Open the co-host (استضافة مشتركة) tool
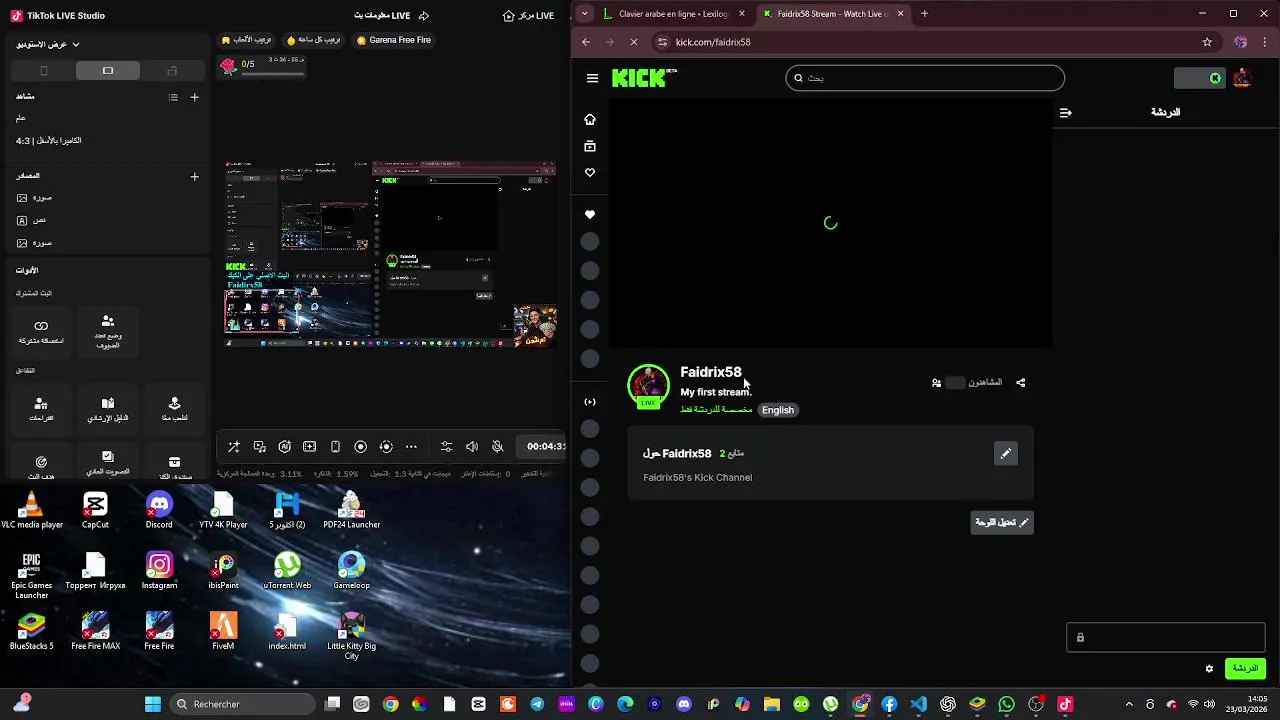 pos(41,333)
